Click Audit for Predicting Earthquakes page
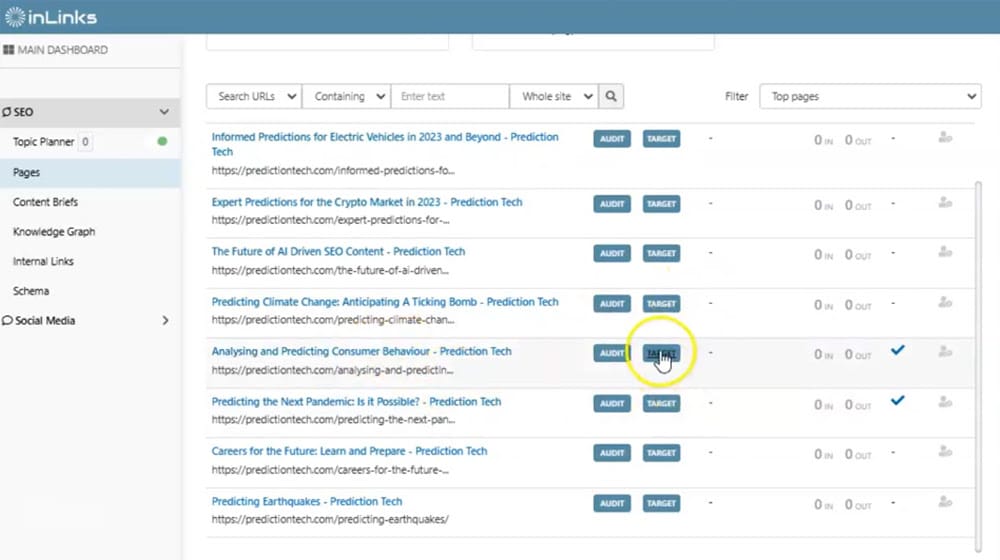 [x=612, y=503]
